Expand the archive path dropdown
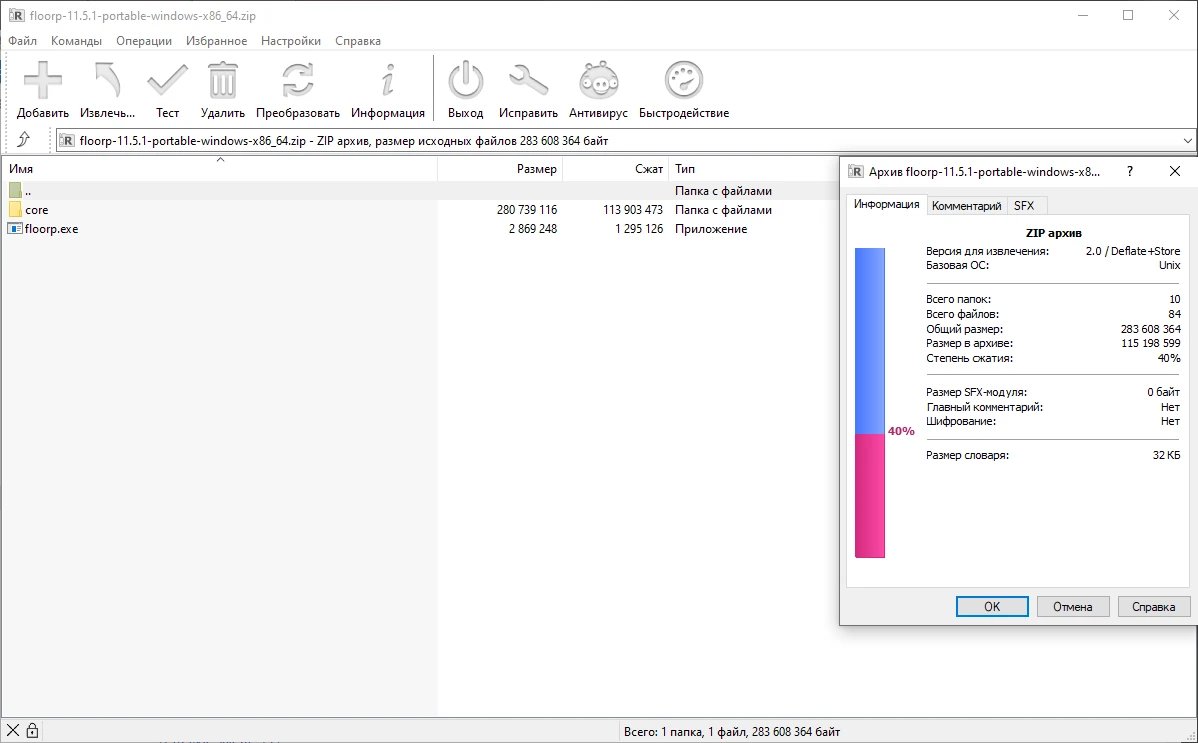 click(1187, 141)
